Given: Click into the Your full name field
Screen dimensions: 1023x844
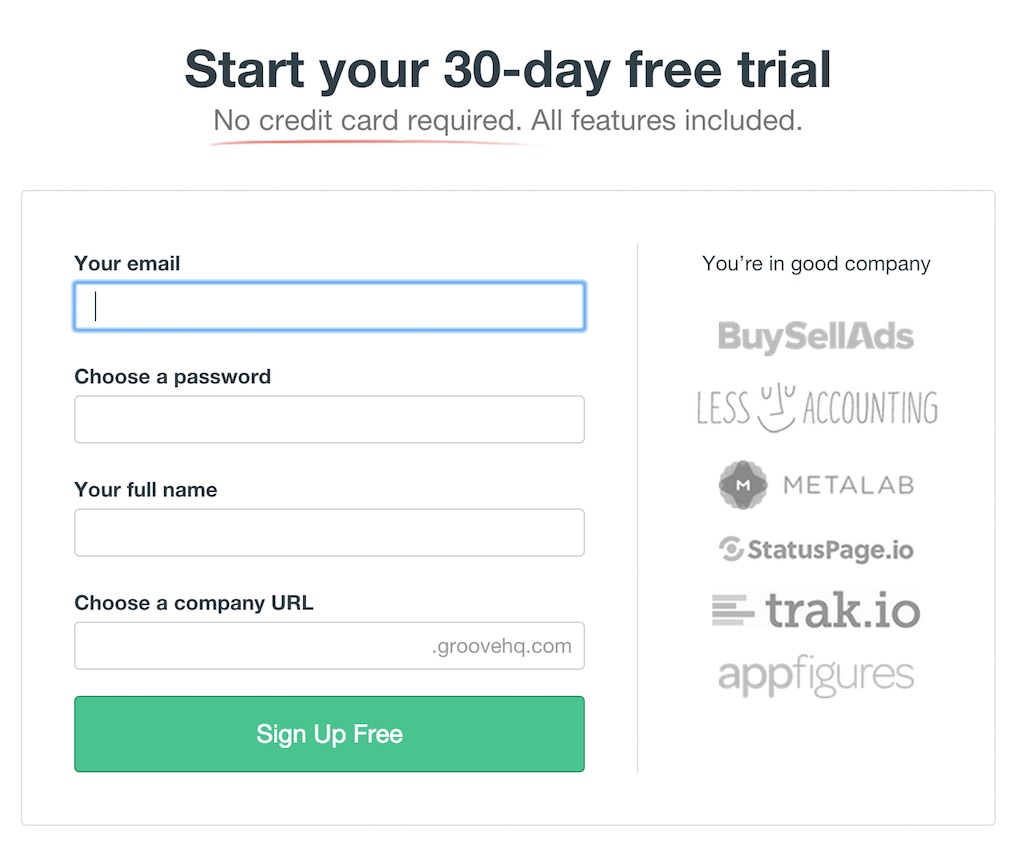Looking at the screenshot, I should coord(329,532).
